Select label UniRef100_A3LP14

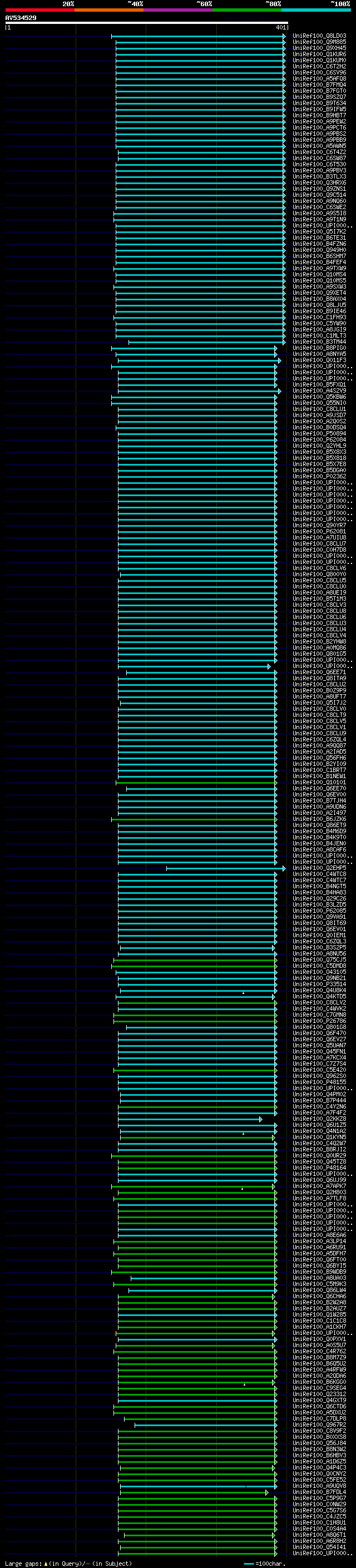pyautogui.click(x=319, y=1241)
